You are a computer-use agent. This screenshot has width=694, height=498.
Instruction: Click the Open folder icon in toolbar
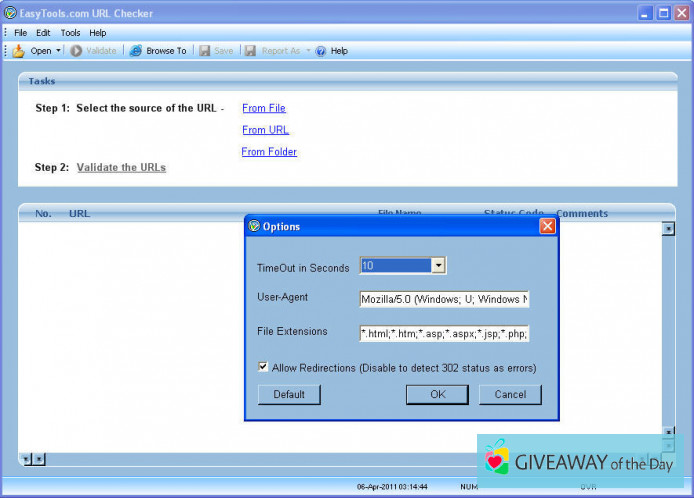[18, 51]
